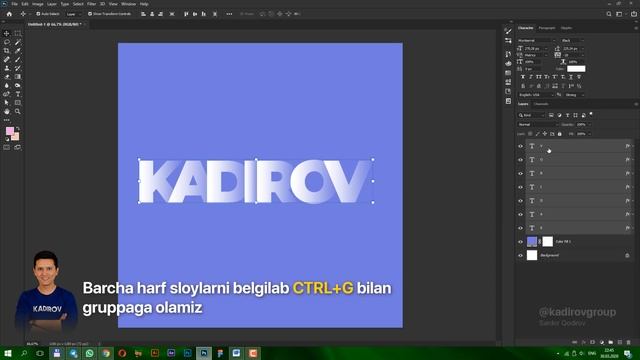This screenshot has height=360, width=640.
Task: Toggle visibility of the Color Fill 1 layer
Action: click(520, 242)
